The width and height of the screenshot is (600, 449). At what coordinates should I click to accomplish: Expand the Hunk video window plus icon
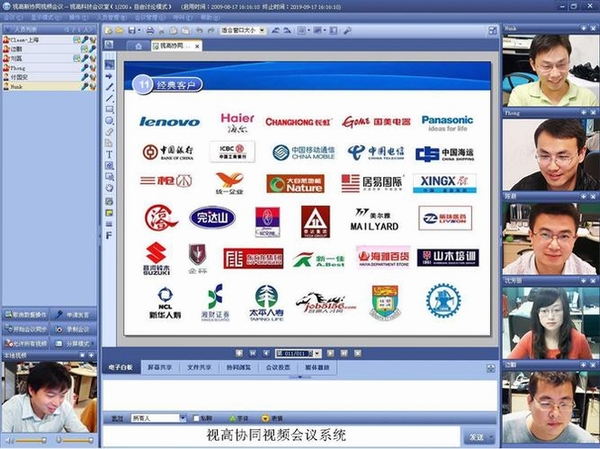click(583, 28)
